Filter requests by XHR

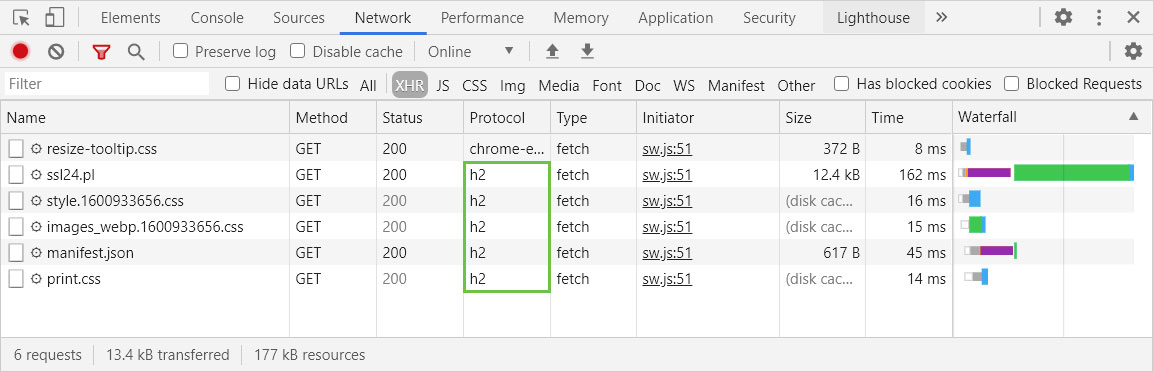pos(410,85)
